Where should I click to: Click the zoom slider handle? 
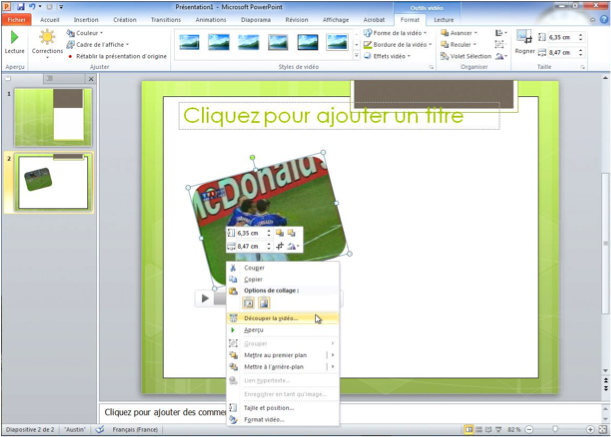[555, 430]
